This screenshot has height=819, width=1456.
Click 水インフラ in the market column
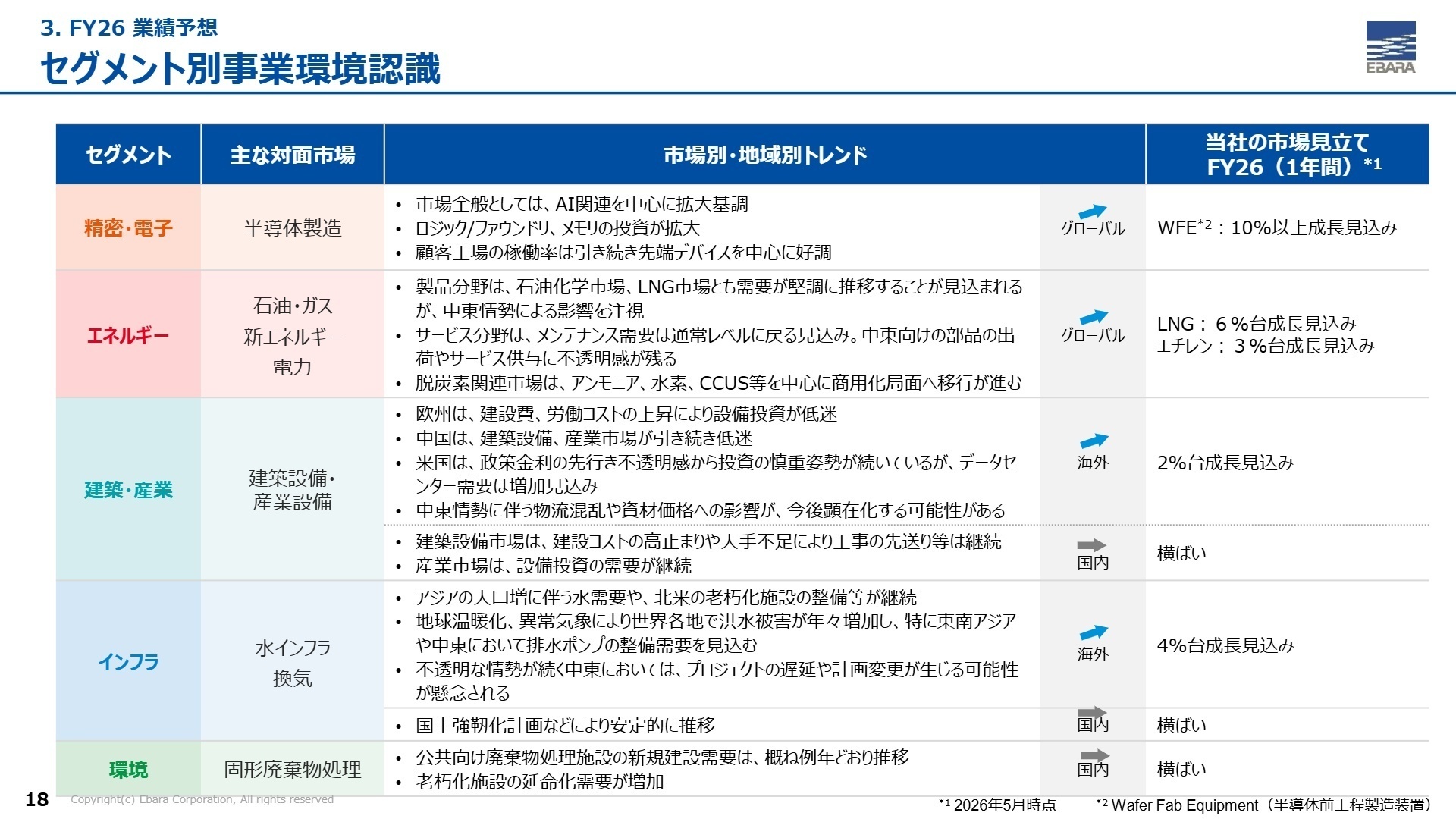(293, 648)
